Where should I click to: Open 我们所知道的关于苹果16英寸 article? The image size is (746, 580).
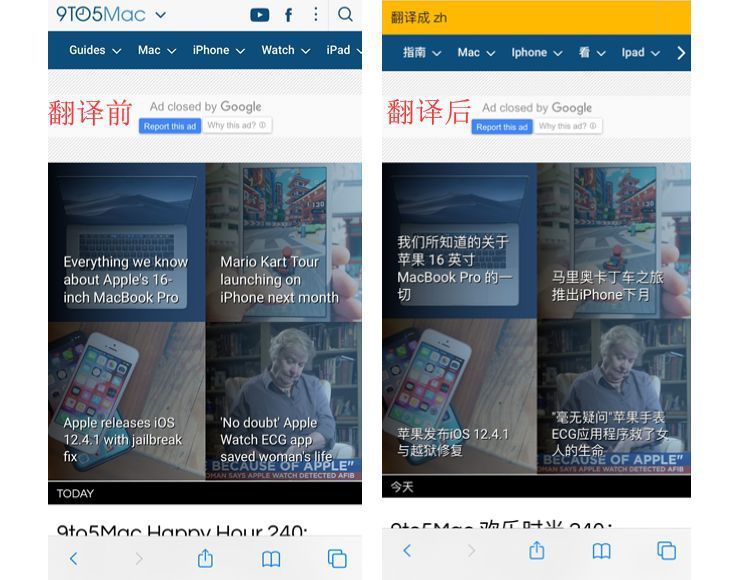(x=460, y=241)
